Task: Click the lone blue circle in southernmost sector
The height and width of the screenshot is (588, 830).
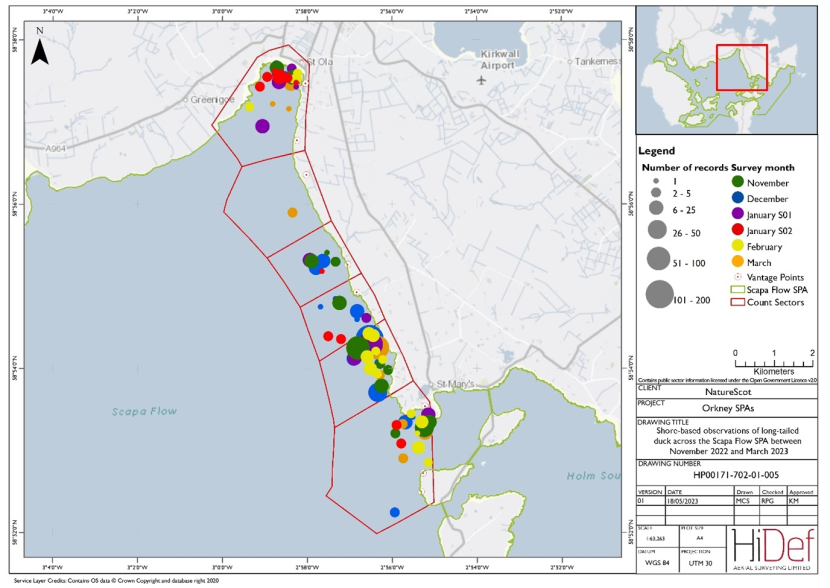Action: [394, 512]
